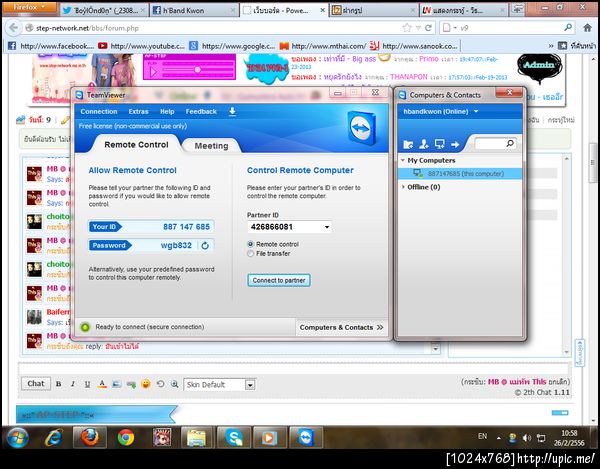Viewport: 600px width, 469px height.
Task: Click the Add contact person icon
Action: (x=424, y=144)
